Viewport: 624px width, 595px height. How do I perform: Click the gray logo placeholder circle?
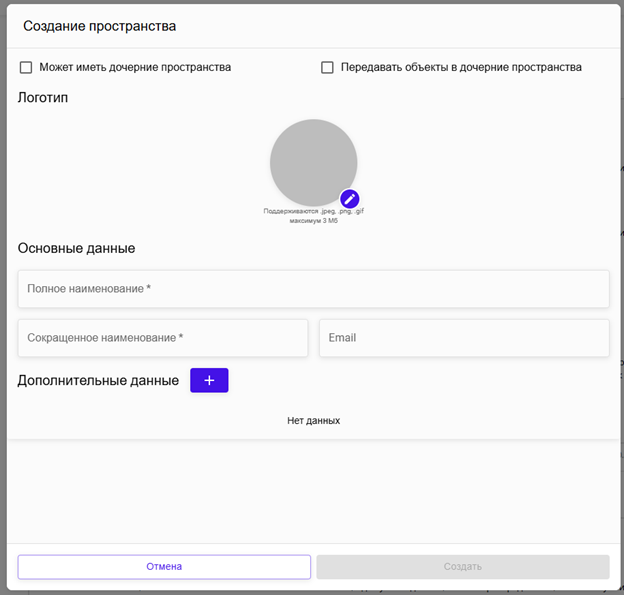(314, 163)
